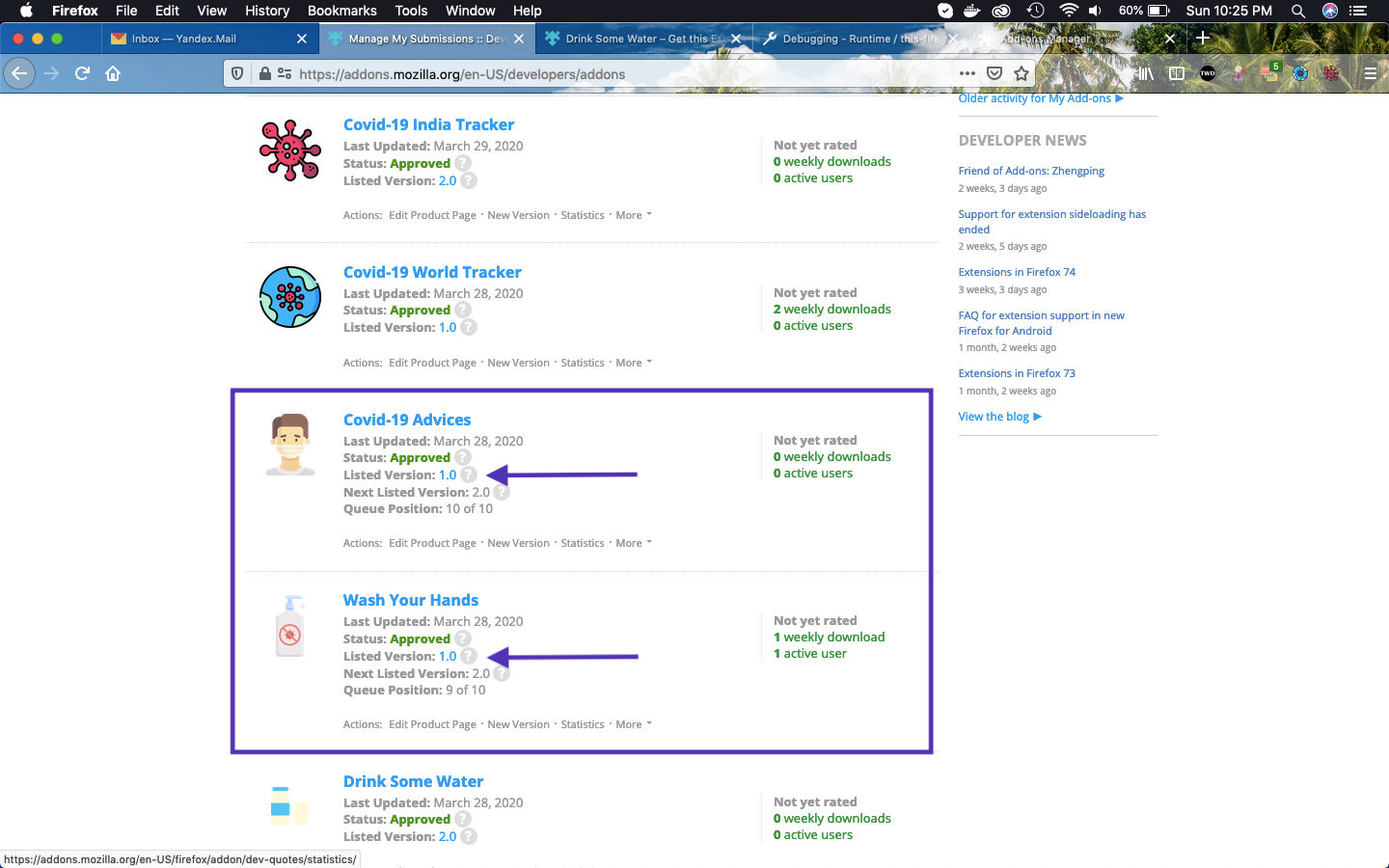The width and height of the screenshot is (1389, 868).
Task: Show status help for Covid-19 World Tracker
Action: pos(463,310)
